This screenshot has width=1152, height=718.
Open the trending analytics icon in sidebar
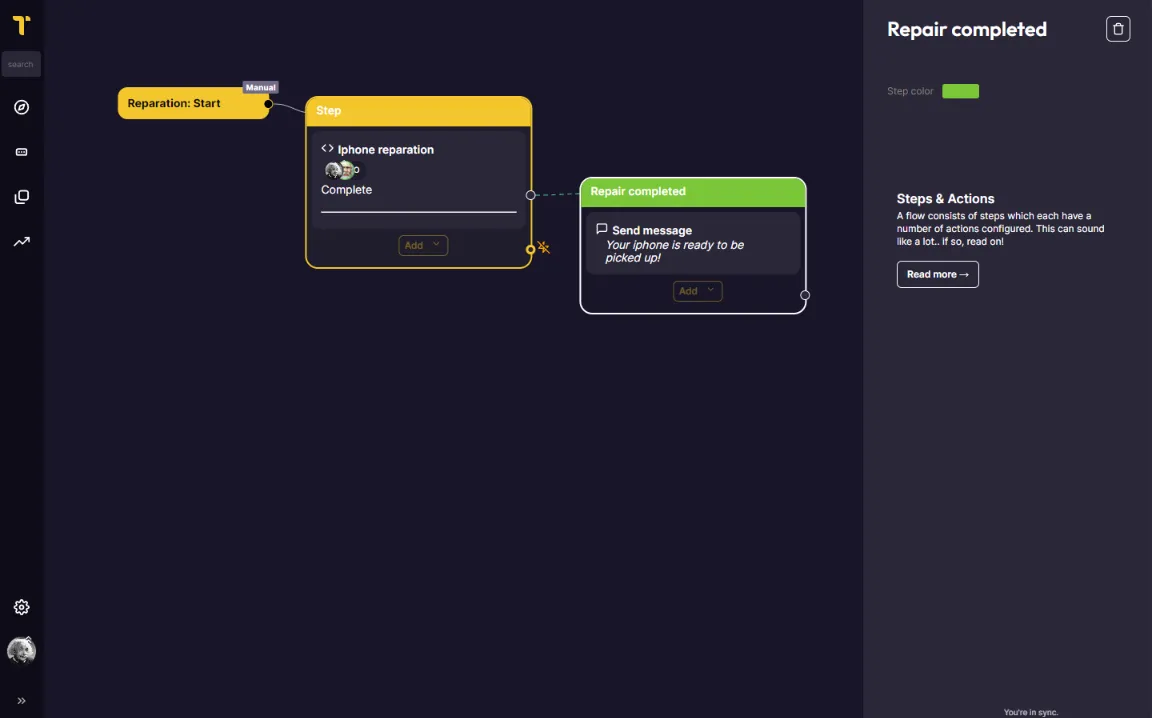(21, 242)
